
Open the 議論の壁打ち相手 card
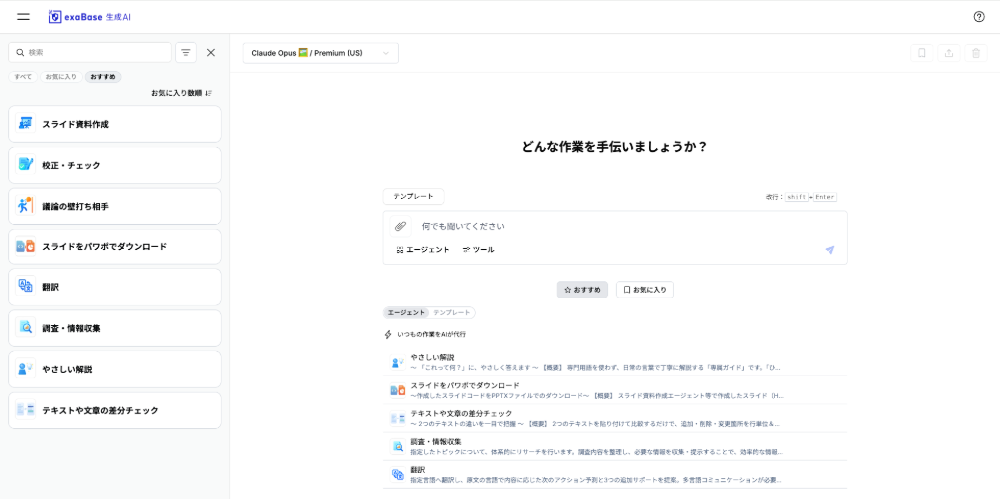(x=115, y=205)
